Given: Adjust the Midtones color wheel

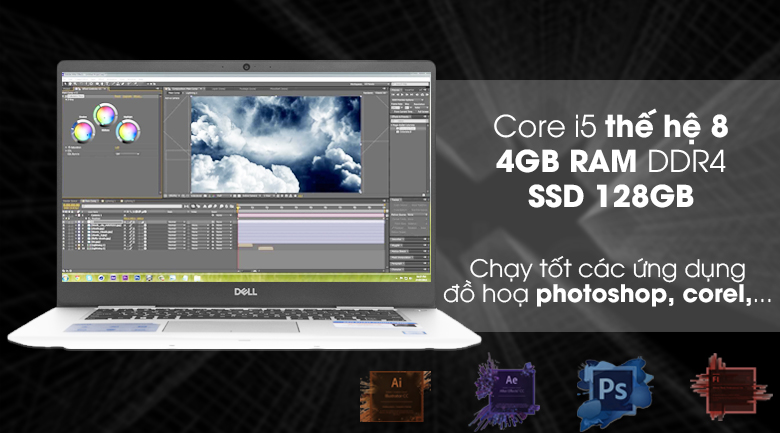Looking at the screenshot, I should [x=105, y=114].
